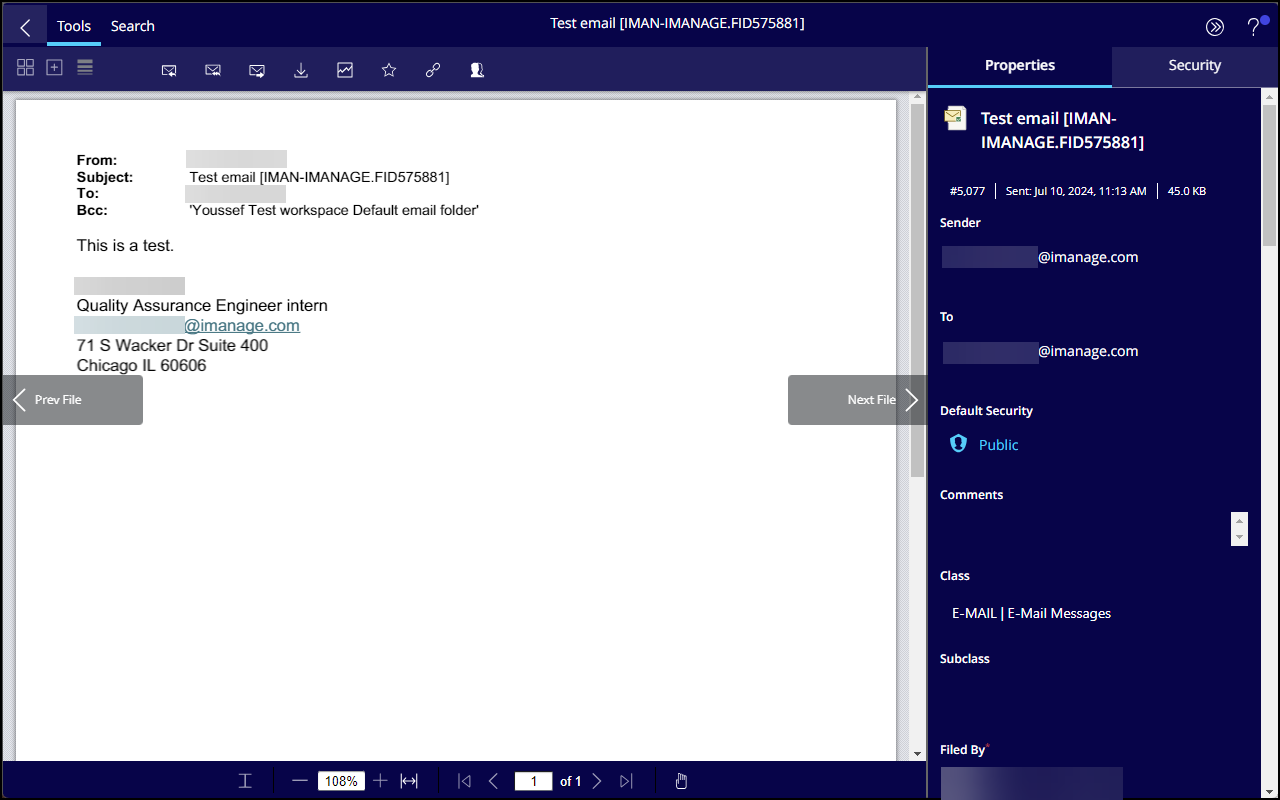The width and height of the screenshot is (1280, 800).
Task: Select the text selection cursor tool
Action: tap(245, 781)
